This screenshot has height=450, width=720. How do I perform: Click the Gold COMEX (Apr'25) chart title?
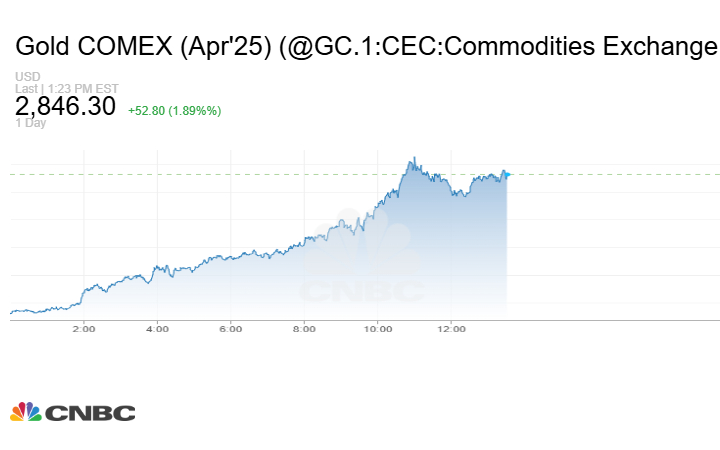click(366, 46)
